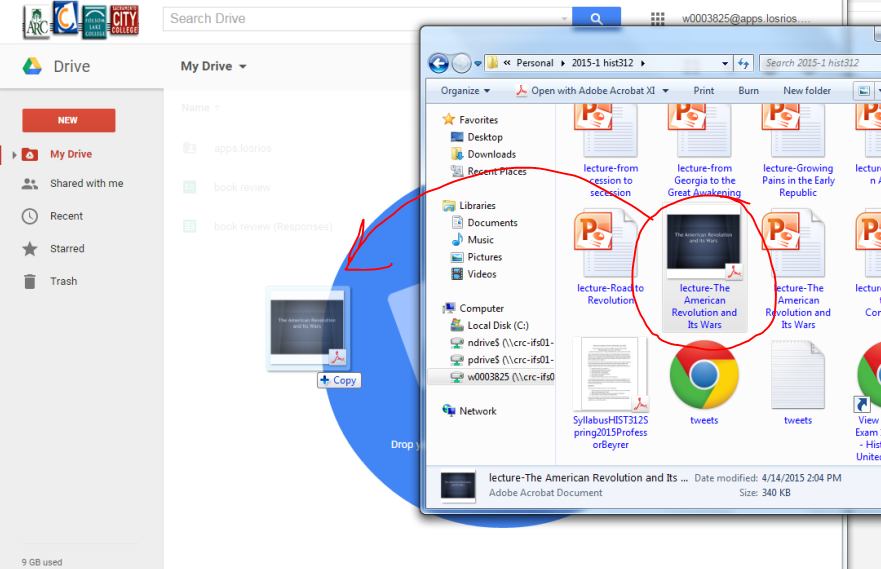
Task: Select Recent Places in Explorer Favorites
Action: click(489, 171)
